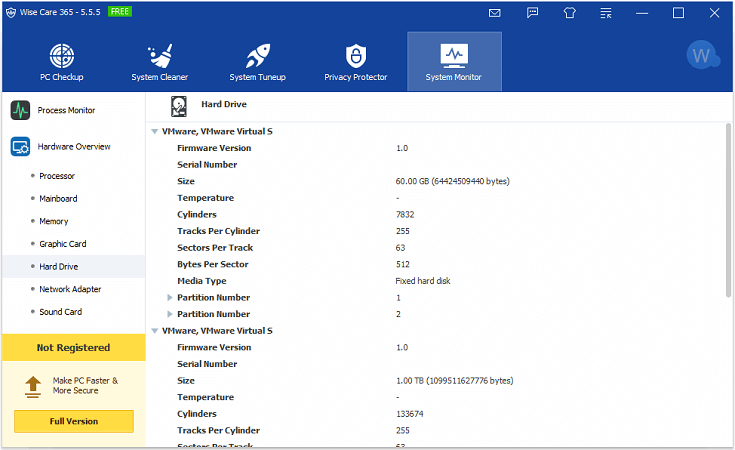Viewport: 735px width, 450px height.
Task: Select Hard Drive in hardware list
Action: 74,267
